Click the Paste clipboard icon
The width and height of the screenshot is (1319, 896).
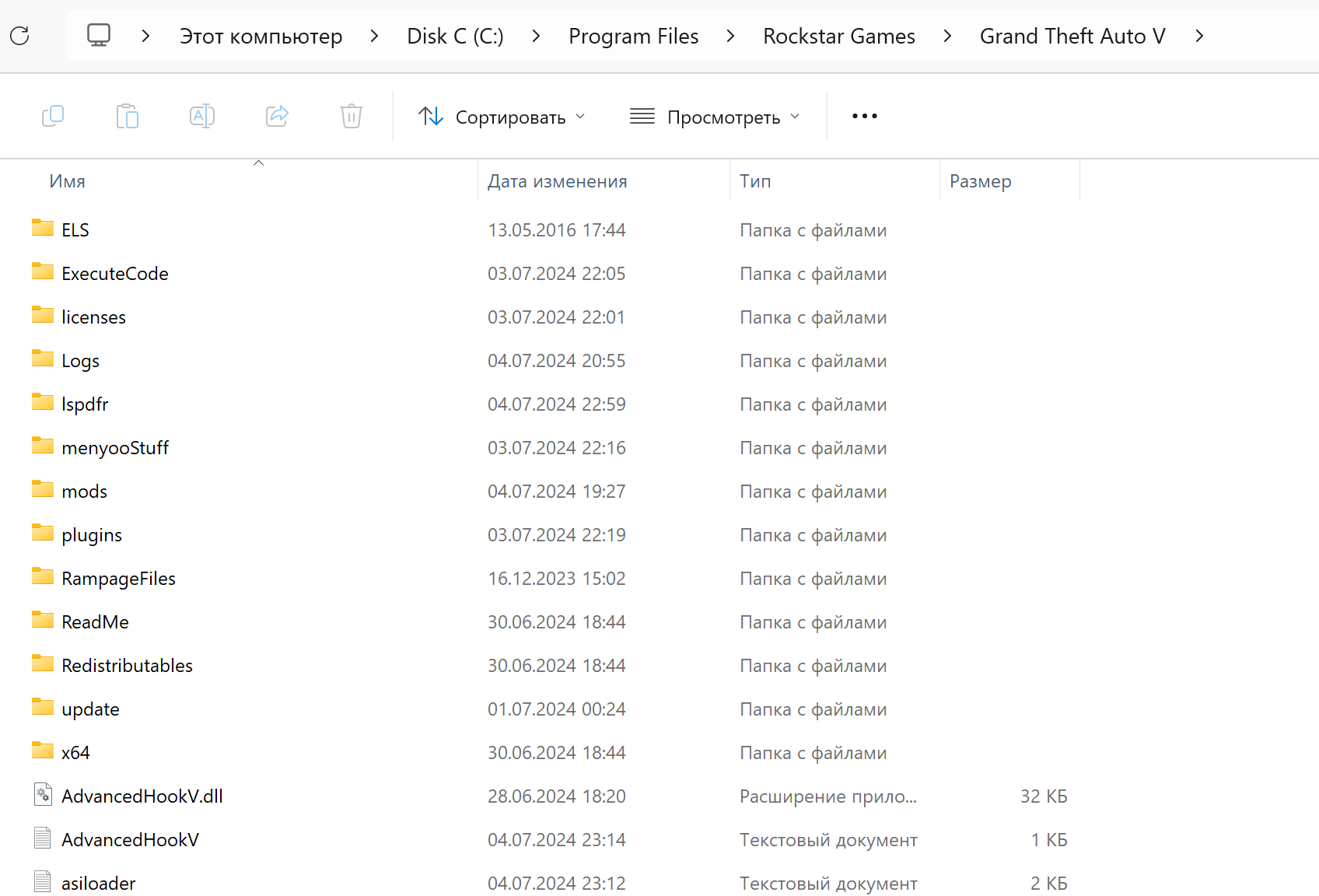click(128, 117)
